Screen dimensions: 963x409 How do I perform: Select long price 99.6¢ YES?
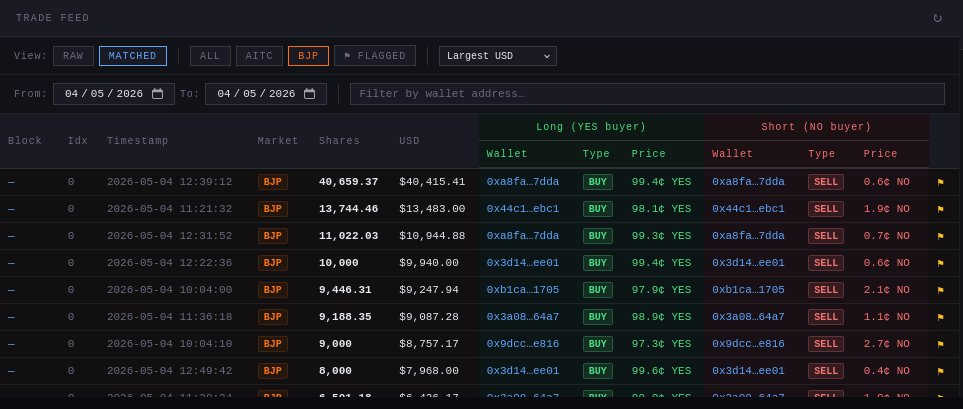661,371
